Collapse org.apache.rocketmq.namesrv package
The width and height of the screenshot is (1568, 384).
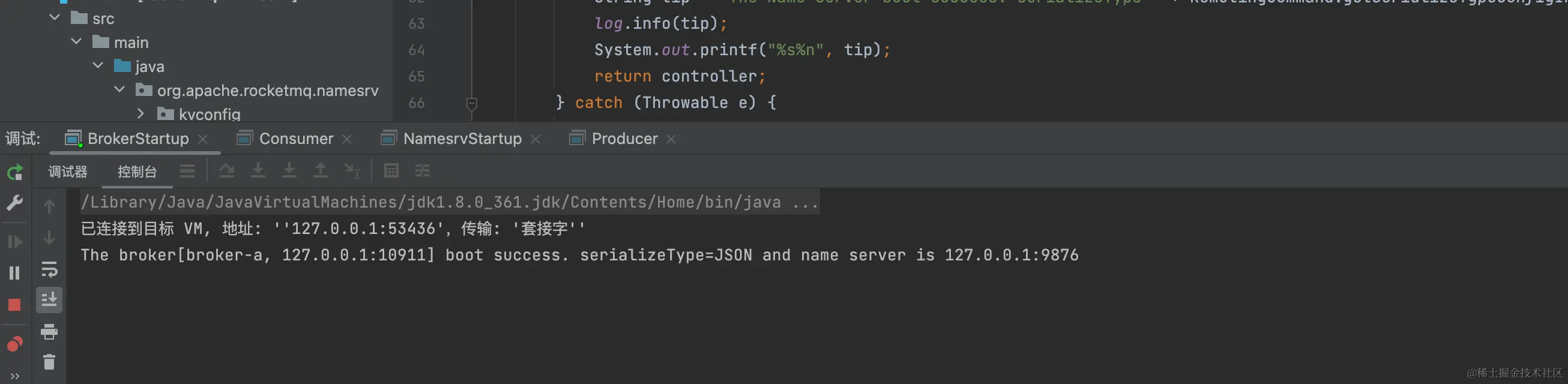coord(120,89)
